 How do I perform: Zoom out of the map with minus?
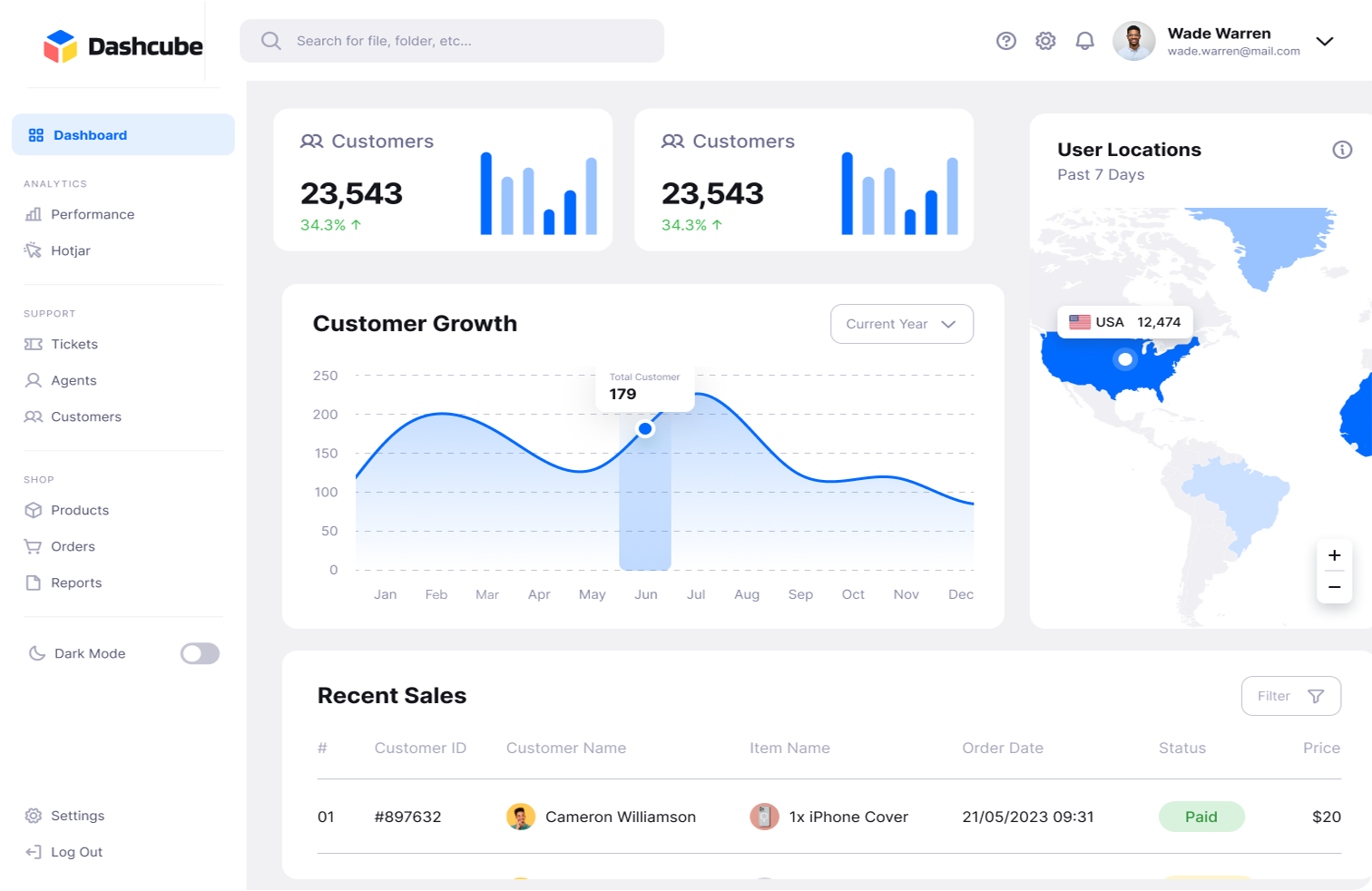(x=1334, y=587)
